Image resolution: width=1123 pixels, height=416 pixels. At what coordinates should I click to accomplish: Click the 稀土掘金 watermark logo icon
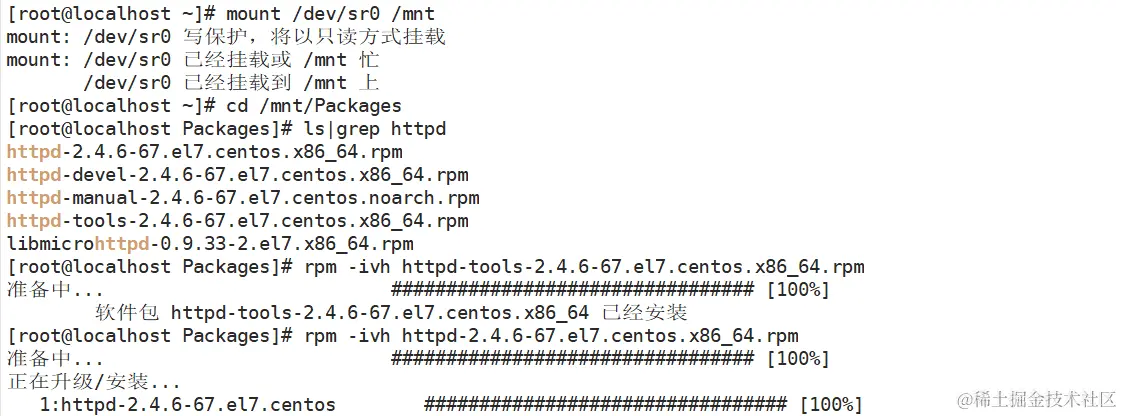pyautogui.click(x=967, y=399)
